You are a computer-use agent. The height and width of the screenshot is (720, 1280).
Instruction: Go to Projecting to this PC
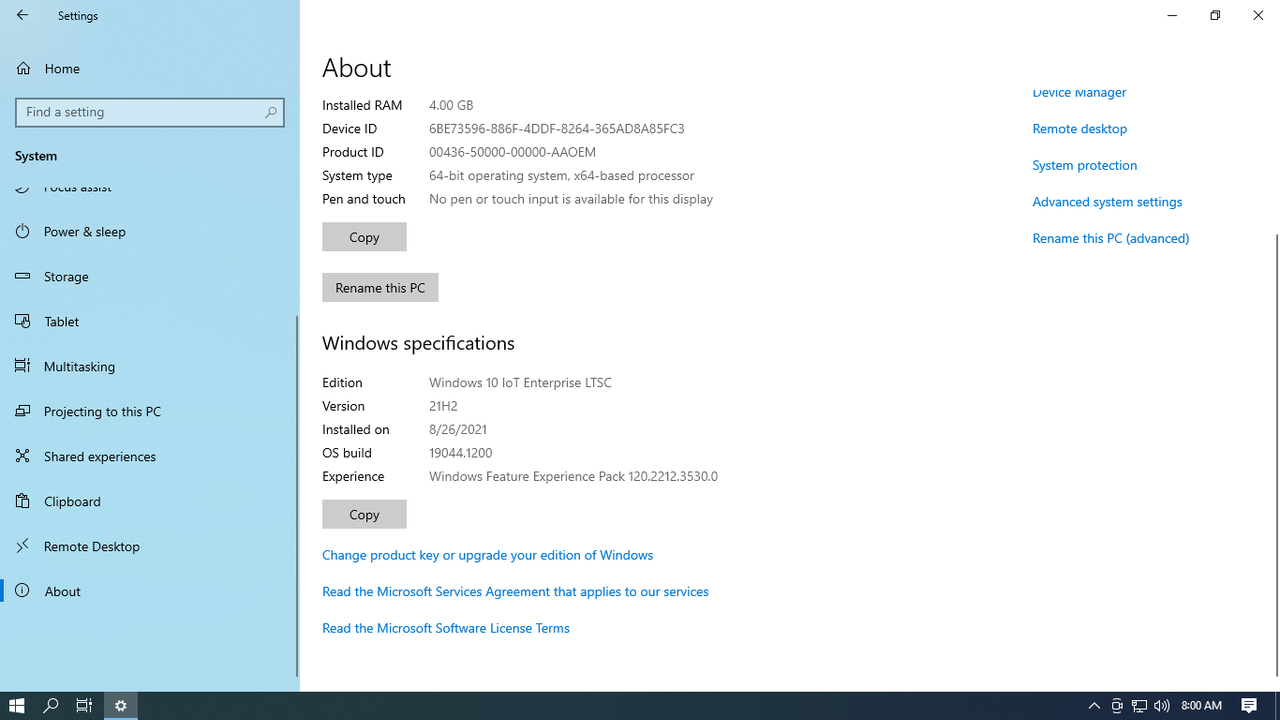pos(149,411)
